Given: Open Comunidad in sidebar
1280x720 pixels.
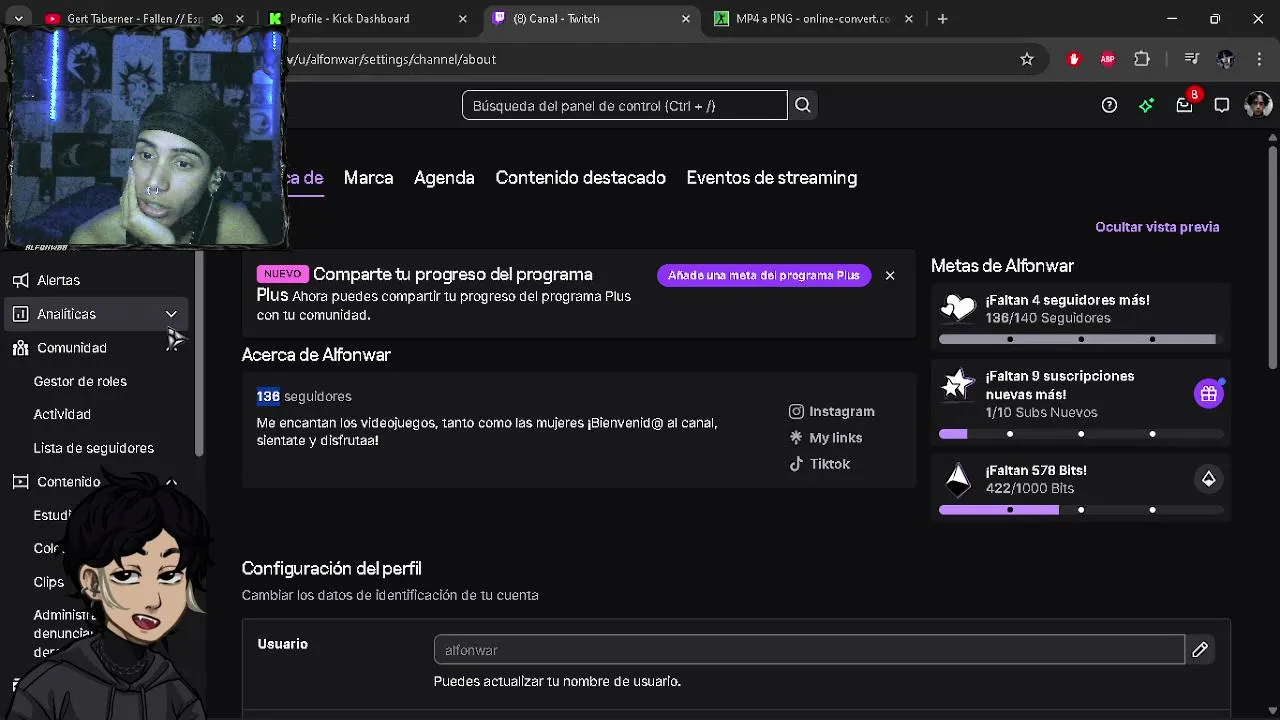Looking at the screenshot, I should tap(72, 348).
